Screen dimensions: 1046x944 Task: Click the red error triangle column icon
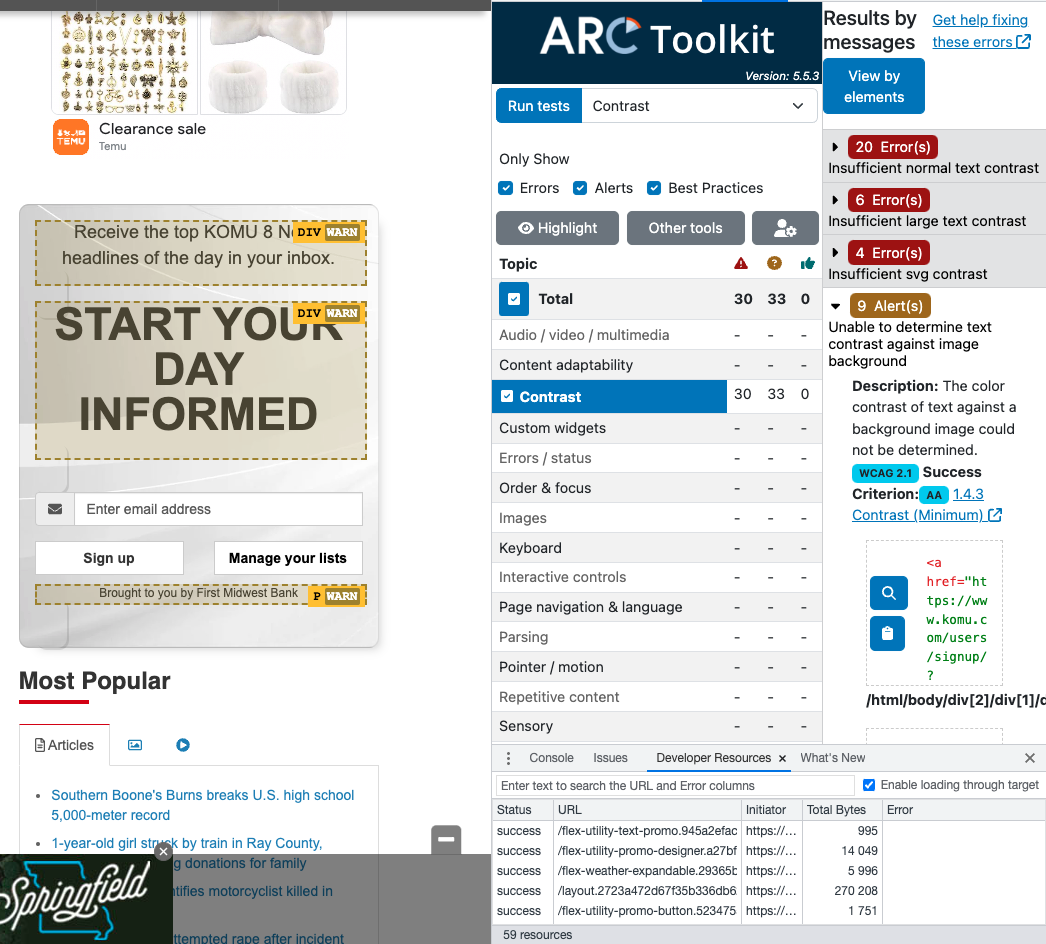[740, 263]
